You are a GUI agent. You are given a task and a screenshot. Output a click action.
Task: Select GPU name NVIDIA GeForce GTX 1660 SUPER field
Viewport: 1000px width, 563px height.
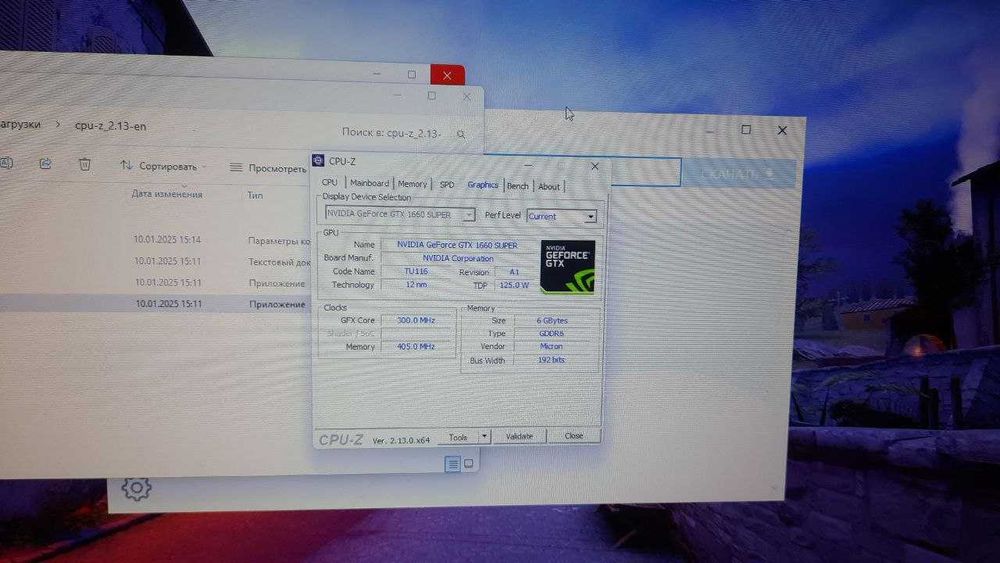[457, 244]
